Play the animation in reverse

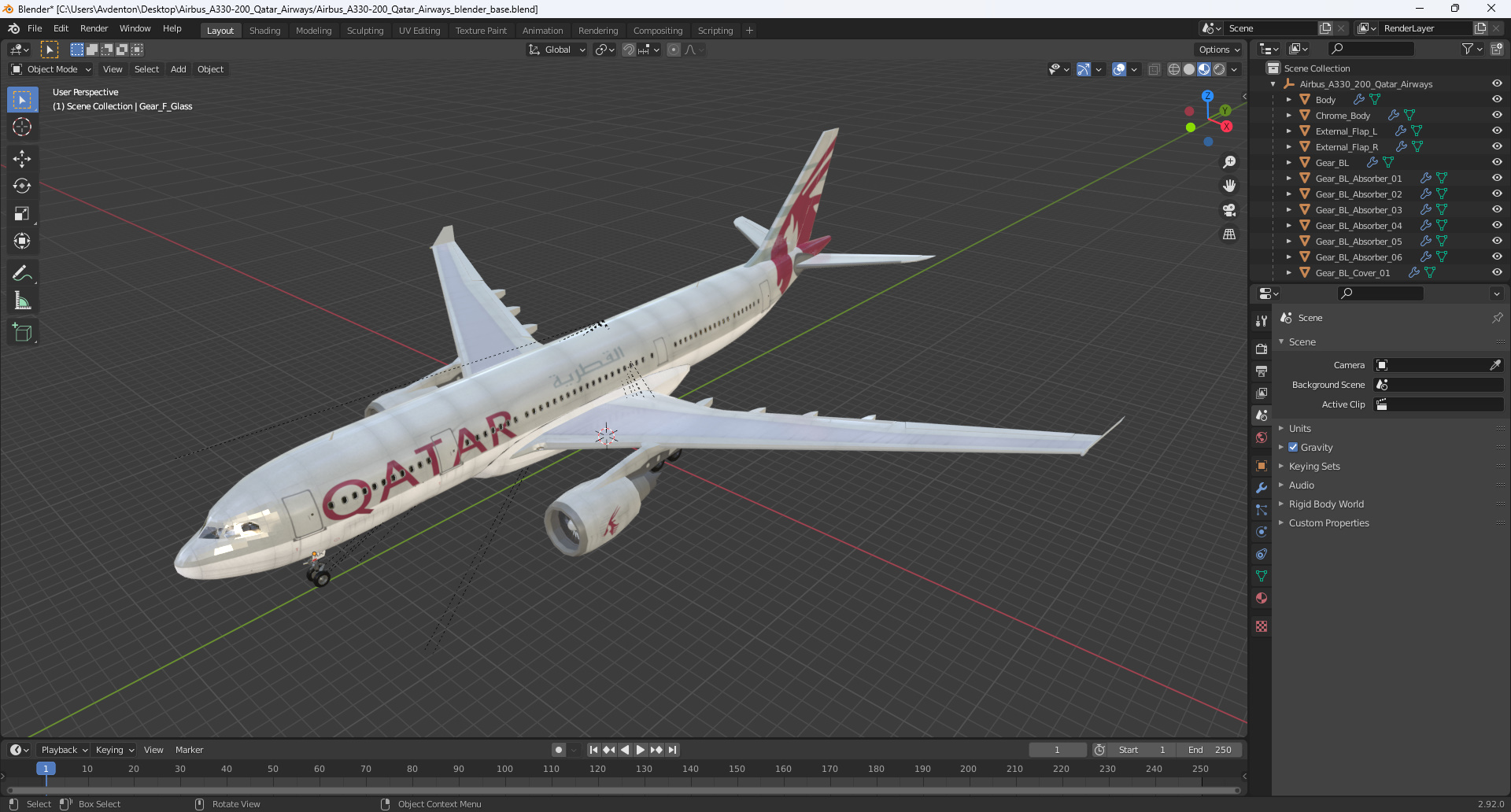click(x=625, y=750)
